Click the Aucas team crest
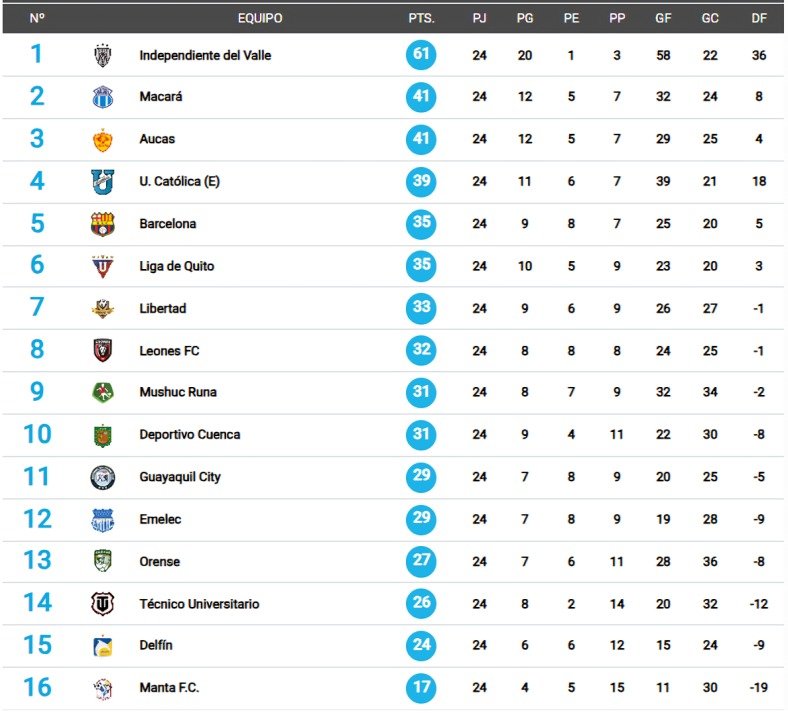 click(103, 140)
